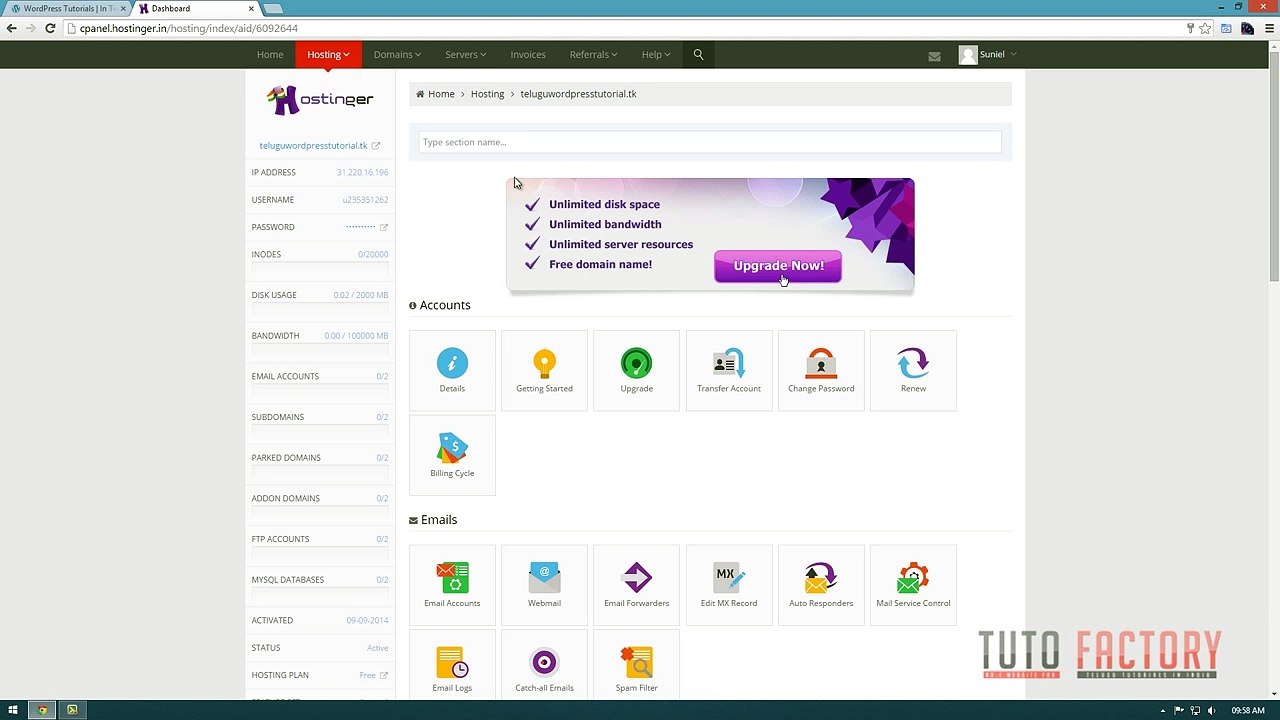Click the username value u235351262
The height and width of the screenshot is (720, 1280).
coord(365,200)
